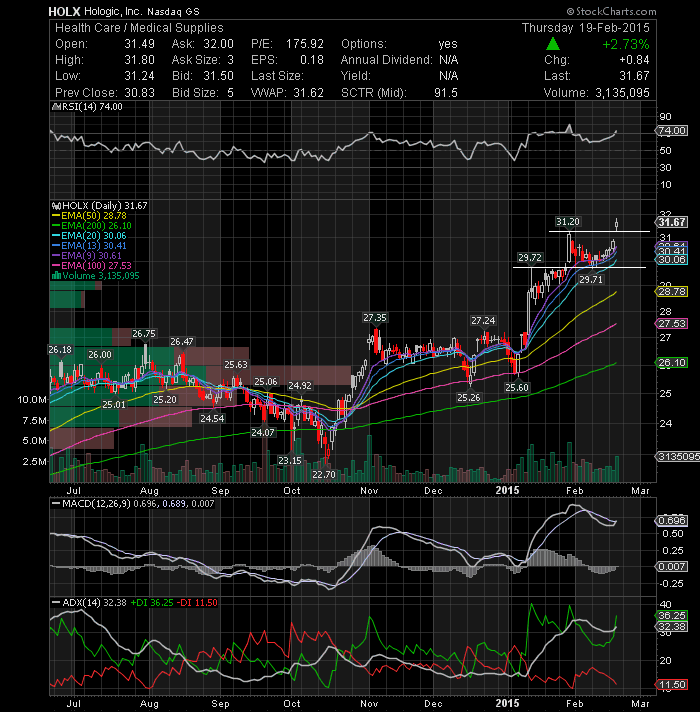Click the red -DI 11.50 legend label
Viewport: 700px width, 712px height.
point(197,603)
